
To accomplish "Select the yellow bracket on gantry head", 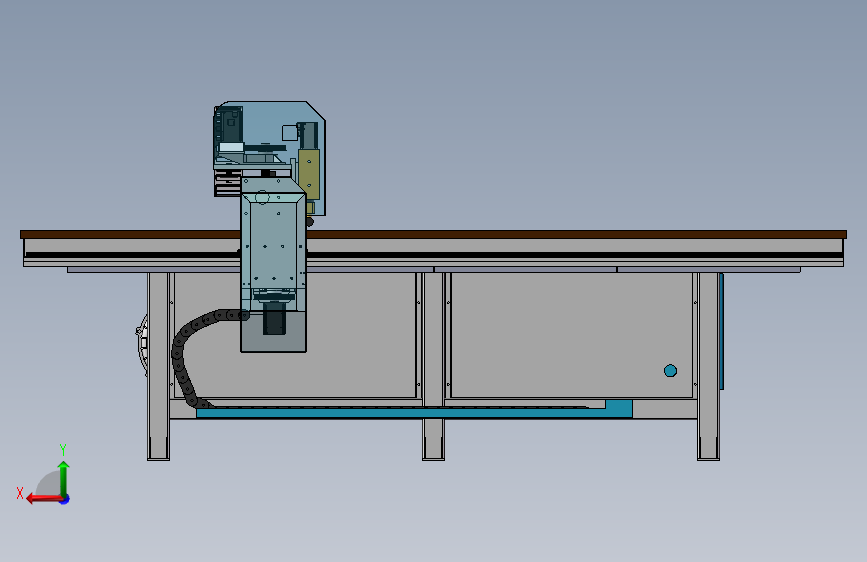I will tap(309, 174).
